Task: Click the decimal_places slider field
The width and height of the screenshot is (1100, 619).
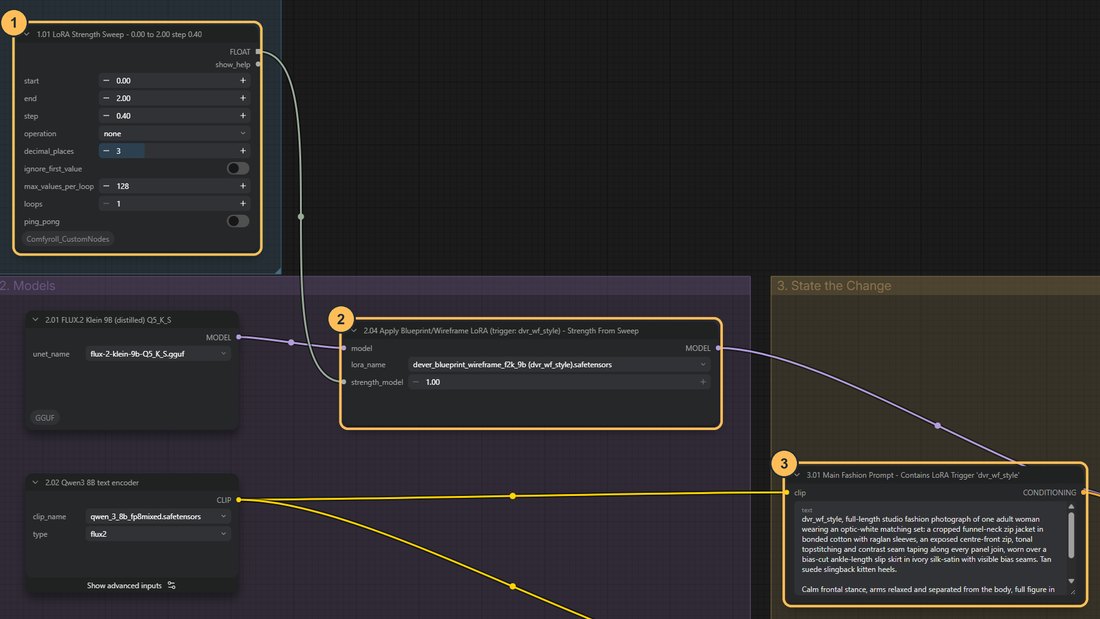Action: tap(174, 151)
